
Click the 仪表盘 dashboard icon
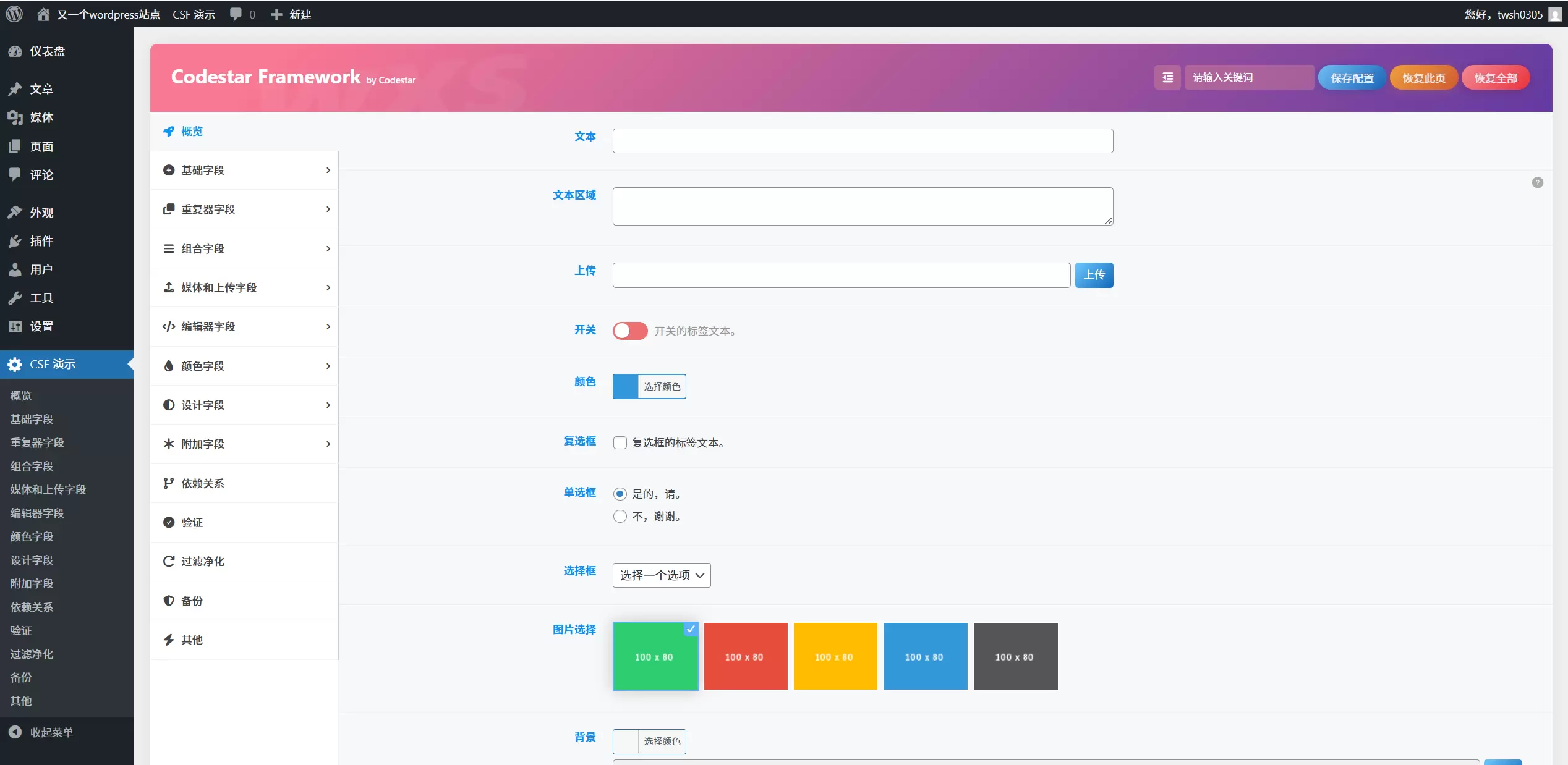point(15,51)
